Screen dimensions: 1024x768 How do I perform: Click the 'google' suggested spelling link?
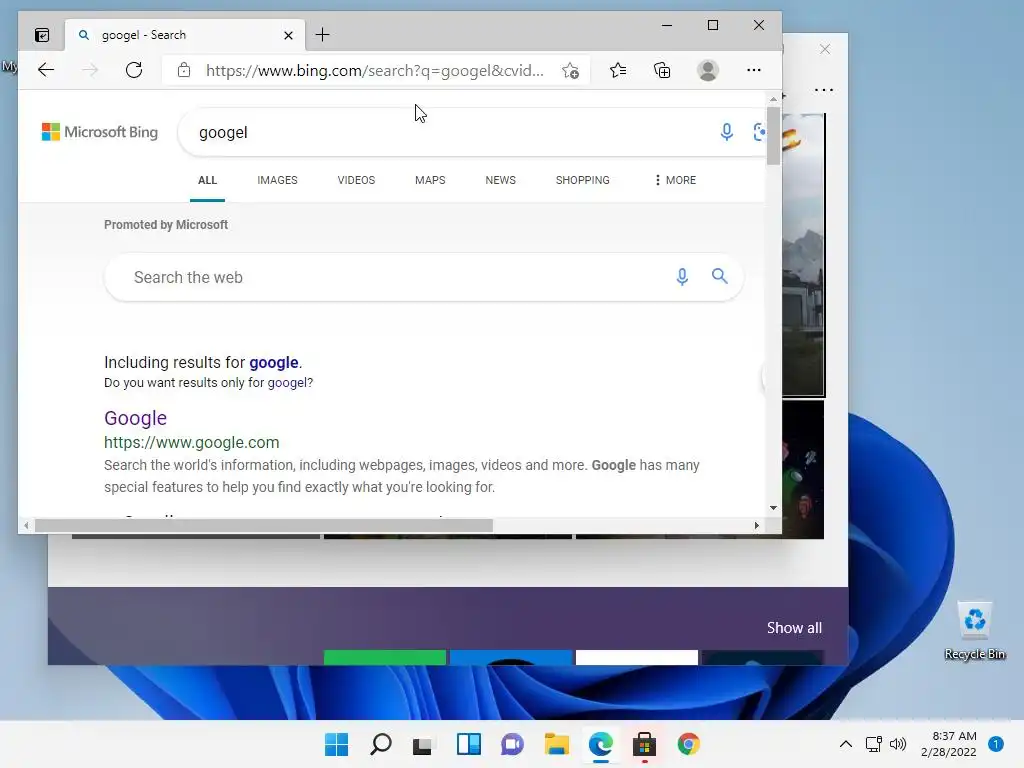[274, 362]
